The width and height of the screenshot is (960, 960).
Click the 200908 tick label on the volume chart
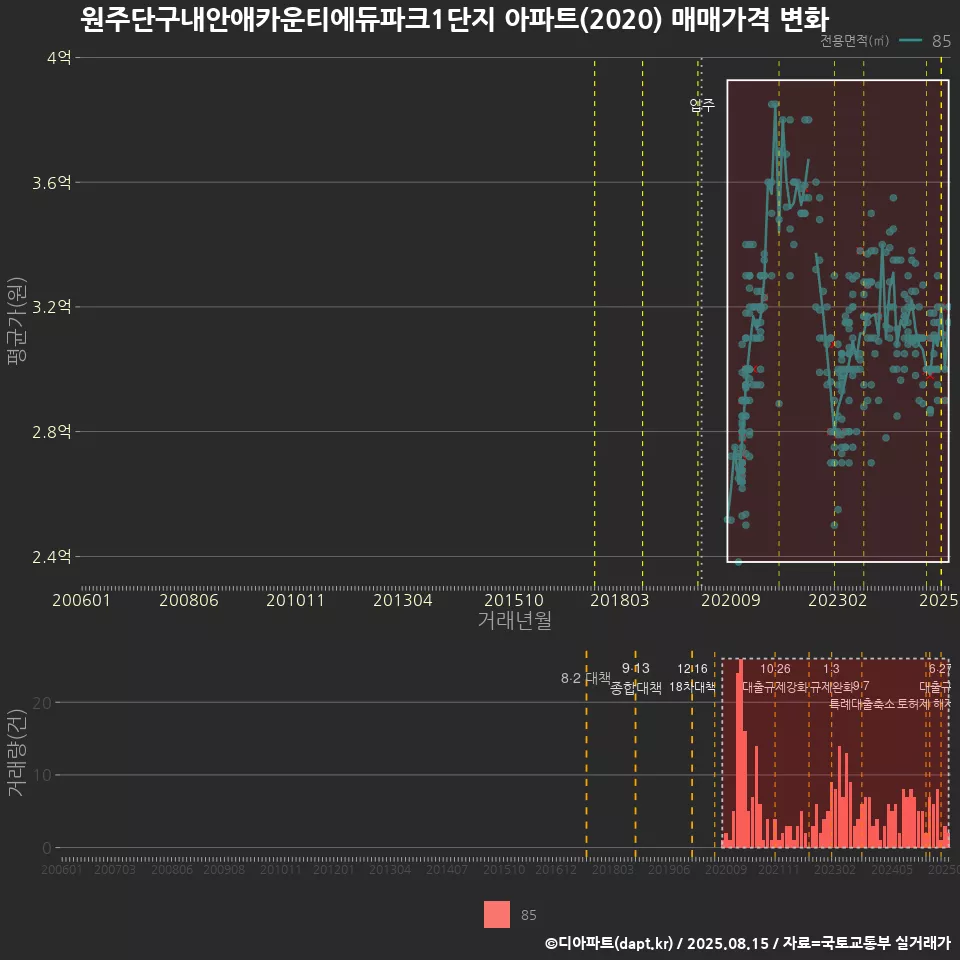pos(224,869)
